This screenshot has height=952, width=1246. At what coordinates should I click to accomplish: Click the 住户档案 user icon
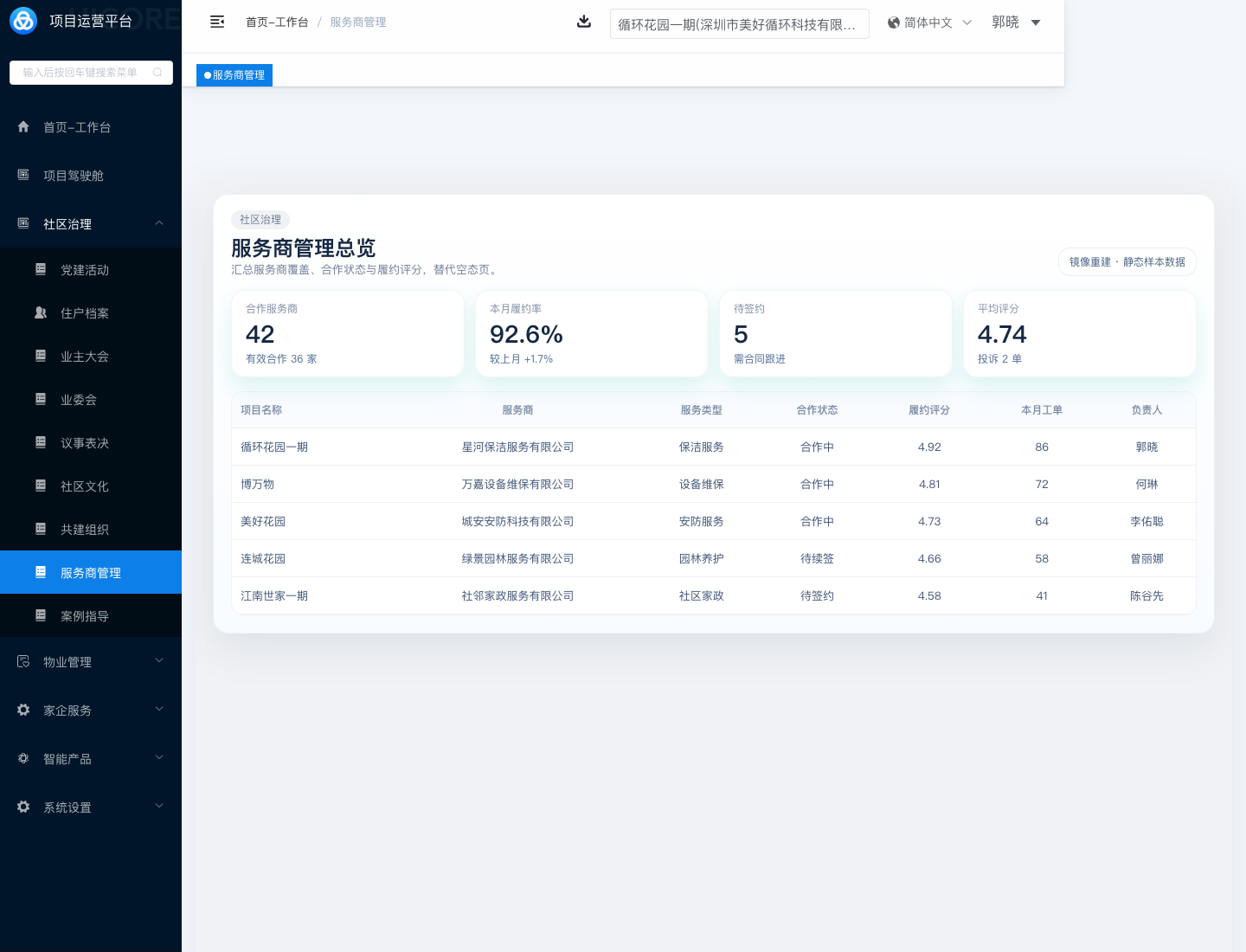[41, 312]
